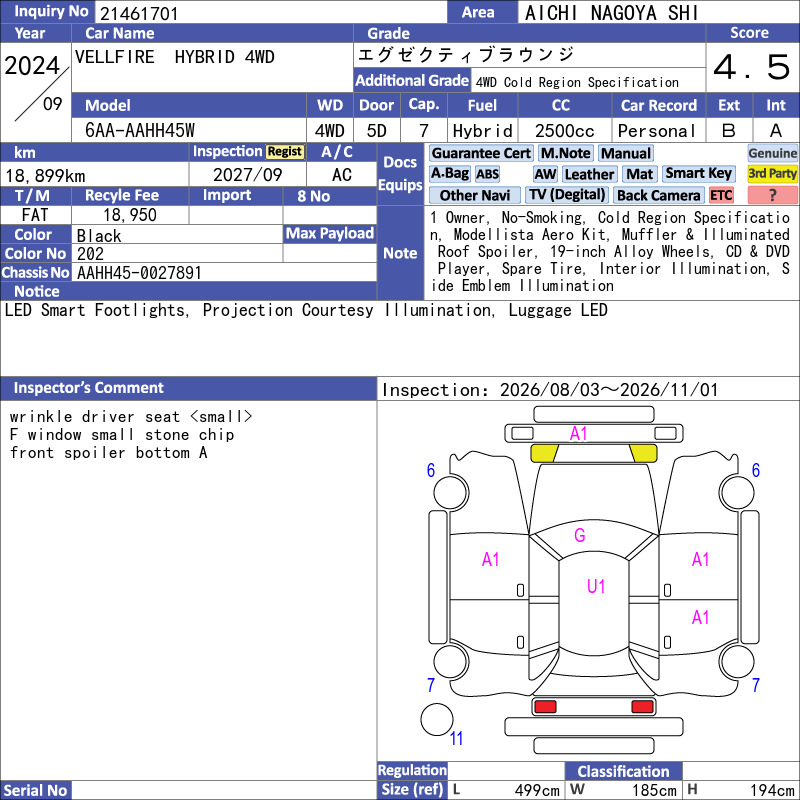Viewport: 800px width, 800px height.
Task: Click the Serial No field
Action: pyautogui.click(x=224, y=790)
